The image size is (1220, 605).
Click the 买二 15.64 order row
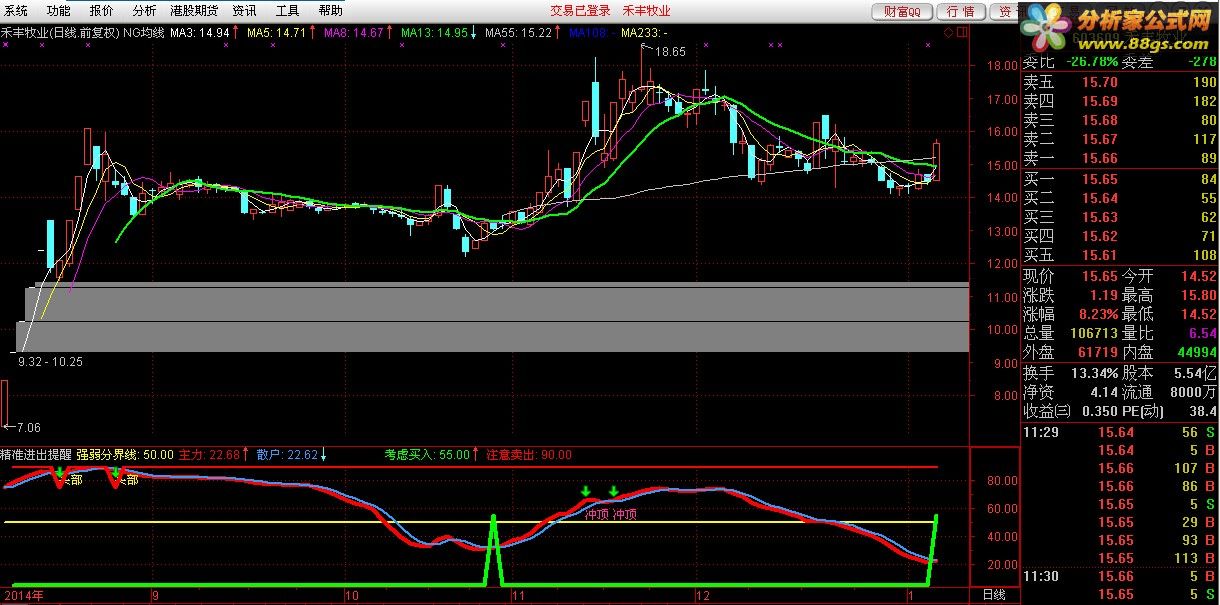pyautogui.click(x=1120, y=198)
